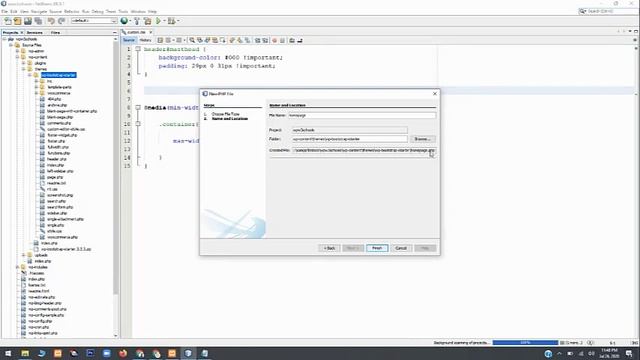Select the custom.css editor tab
Image resolution: width=640 pixels, height=360 pixels.
[x=136, y=32]
